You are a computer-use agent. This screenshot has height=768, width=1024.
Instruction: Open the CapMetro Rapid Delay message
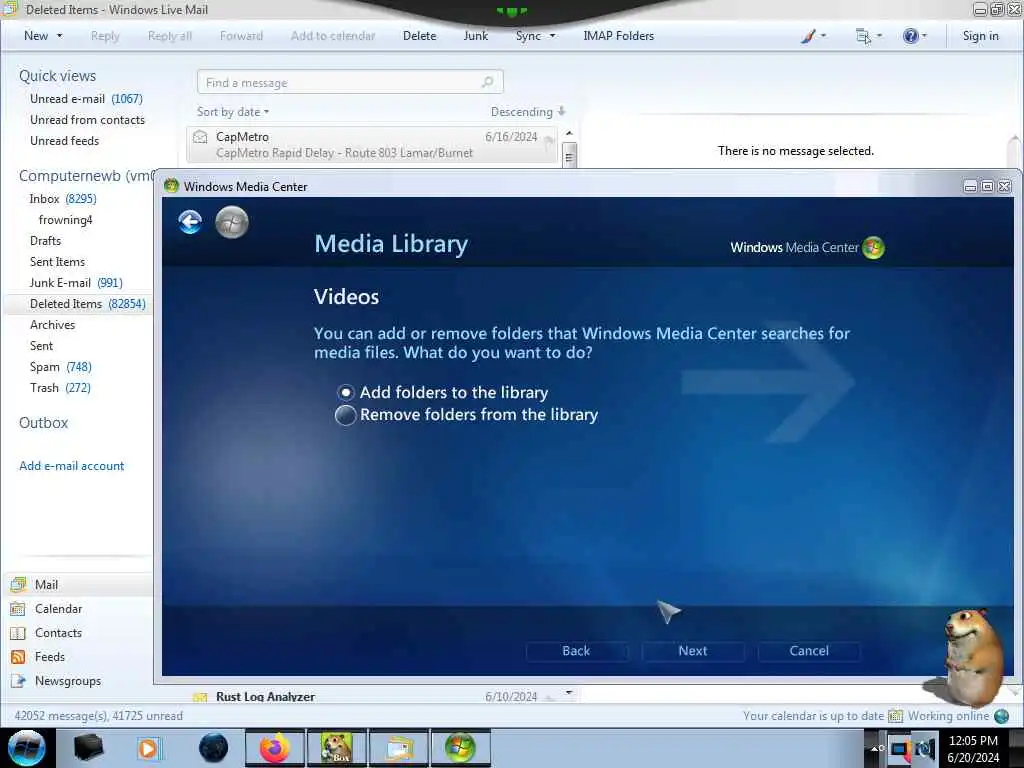click(372, 144)
